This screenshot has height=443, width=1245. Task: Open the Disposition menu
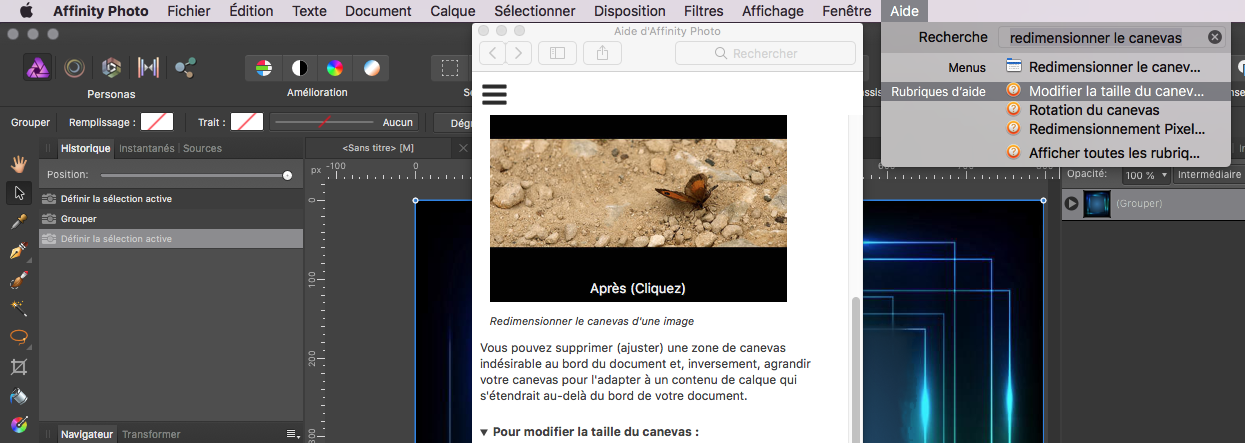tap(629, 11)
